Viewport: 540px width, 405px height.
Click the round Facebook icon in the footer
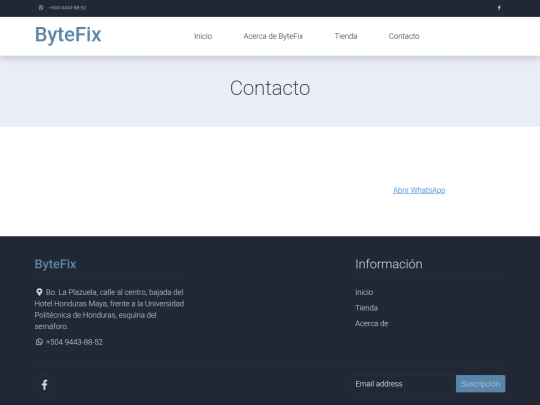pos(44,384)
